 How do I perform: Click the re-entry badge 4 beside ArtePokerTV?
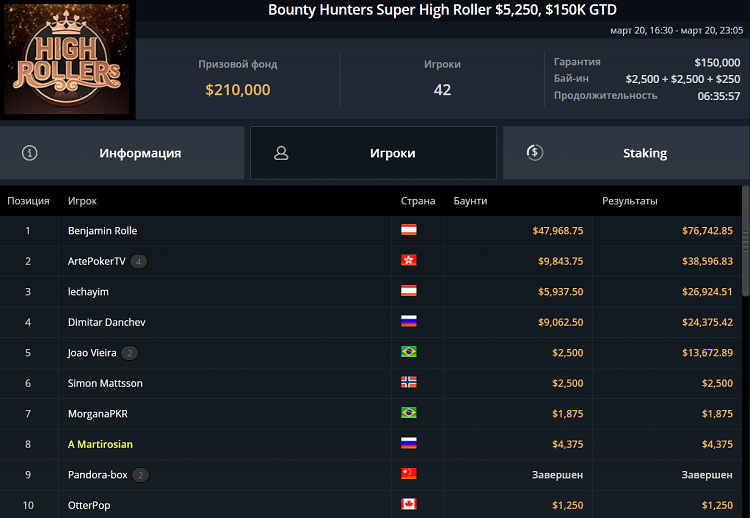(138, 262)
